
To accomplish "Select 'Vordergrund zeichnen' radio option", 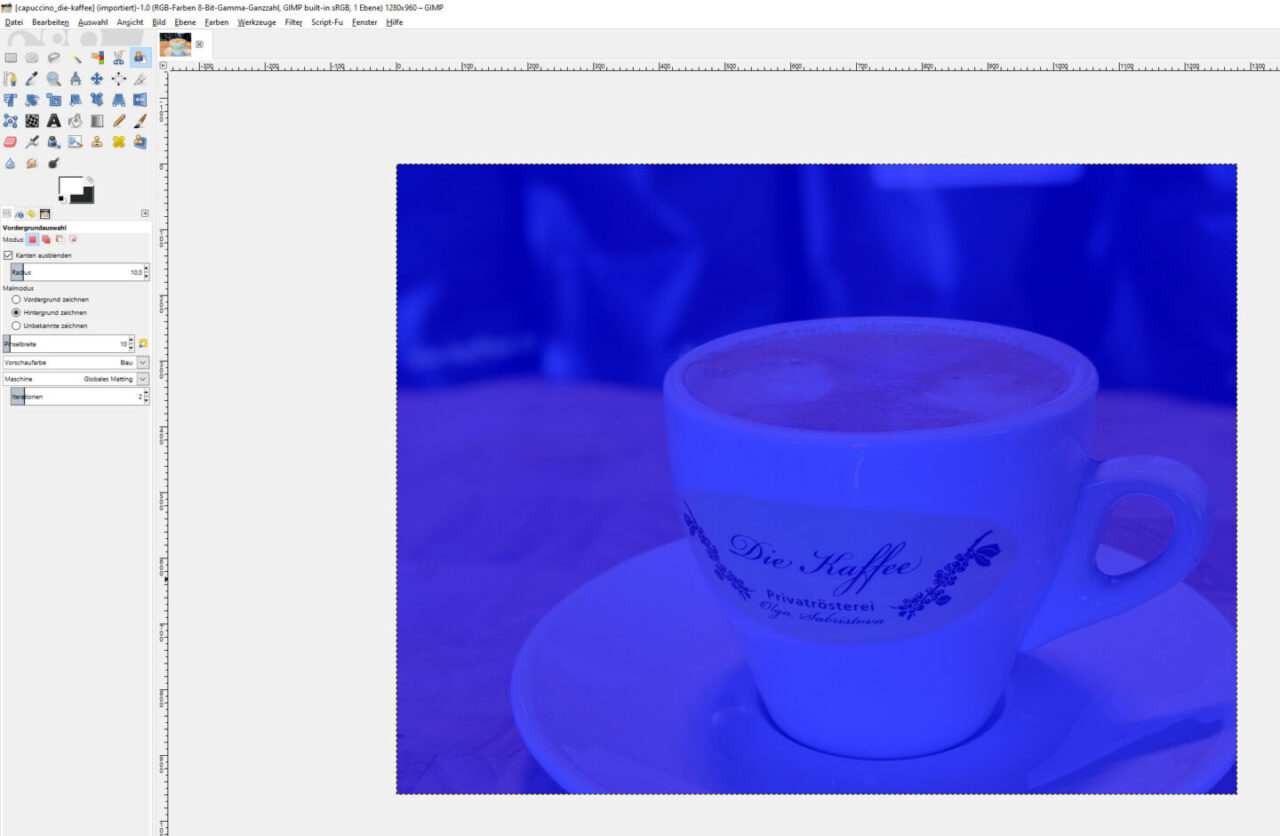I will [16, 299].
